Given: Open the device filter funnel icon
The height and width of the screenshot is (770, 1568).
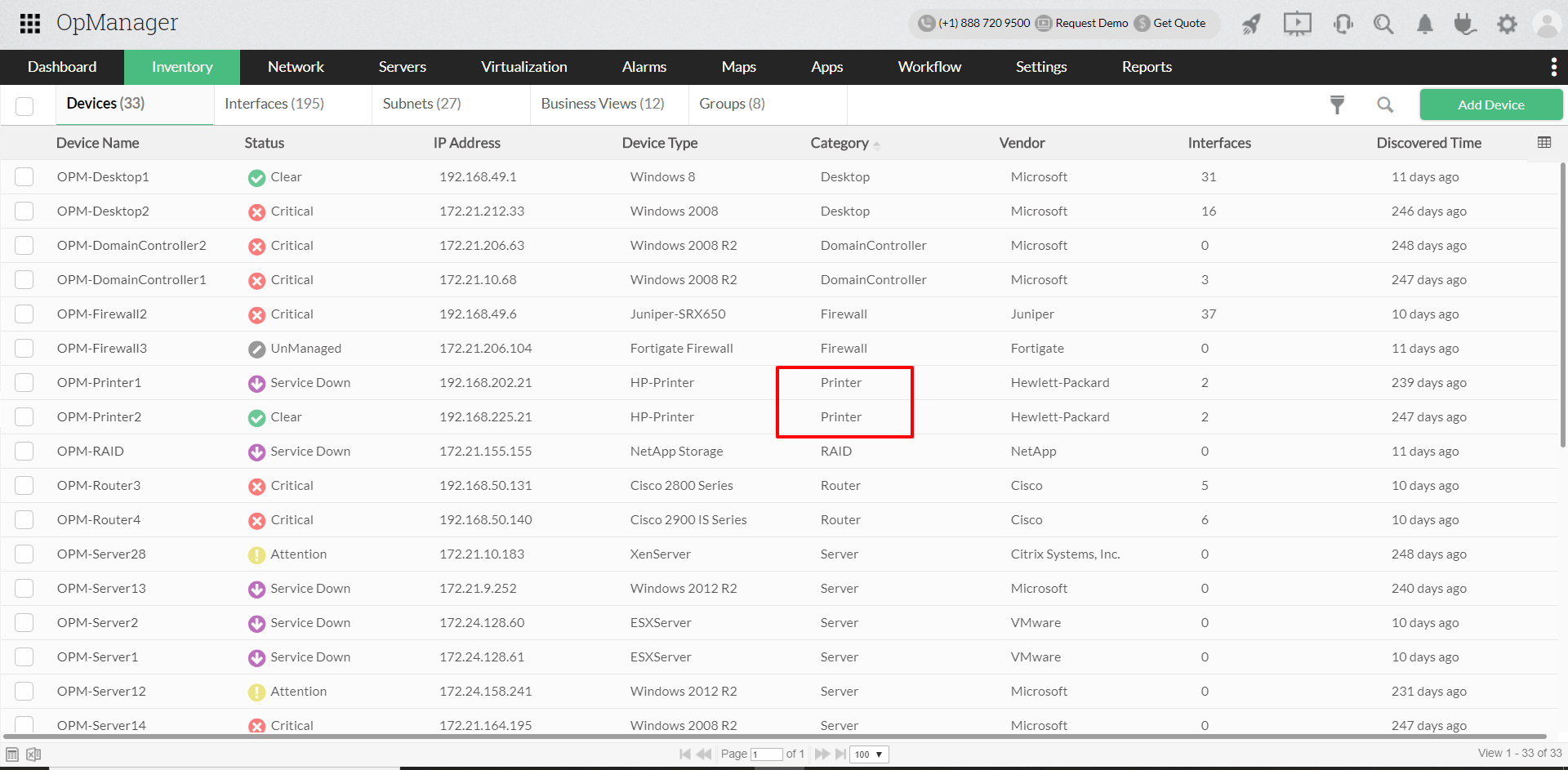Looking at the screenshot, I should (x=1337, y=105).
